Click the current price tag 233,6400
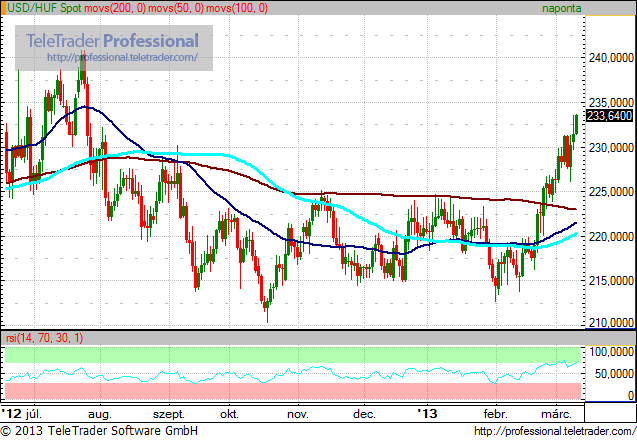The height and width of the screenshot is (440, 637). tap(610, 115)
